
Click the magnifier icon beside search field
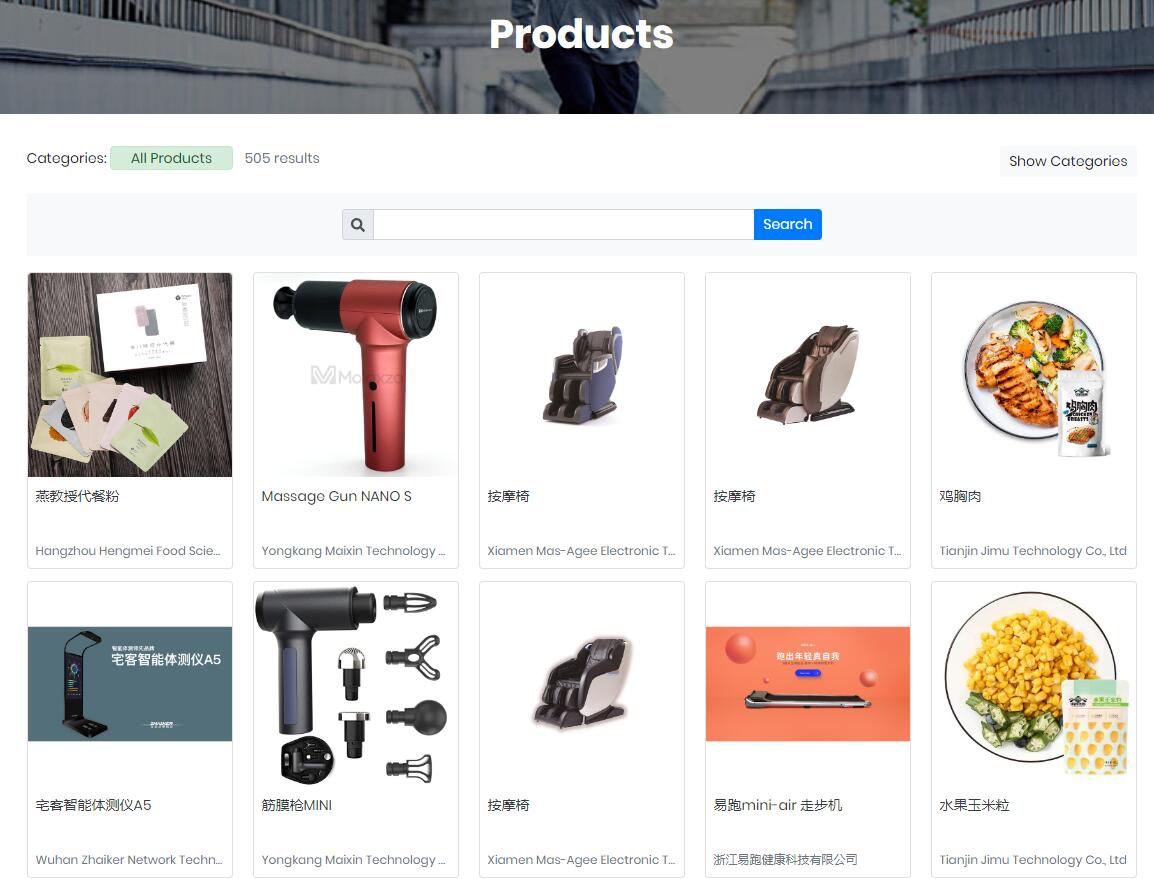coord(358,225)
